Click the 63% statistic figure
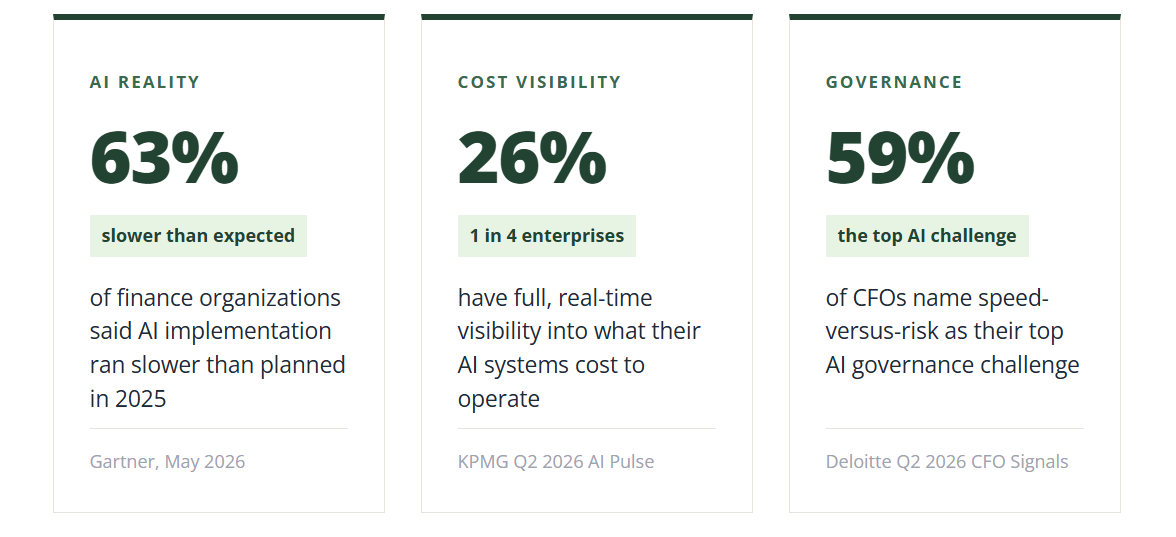 [164, 158]
